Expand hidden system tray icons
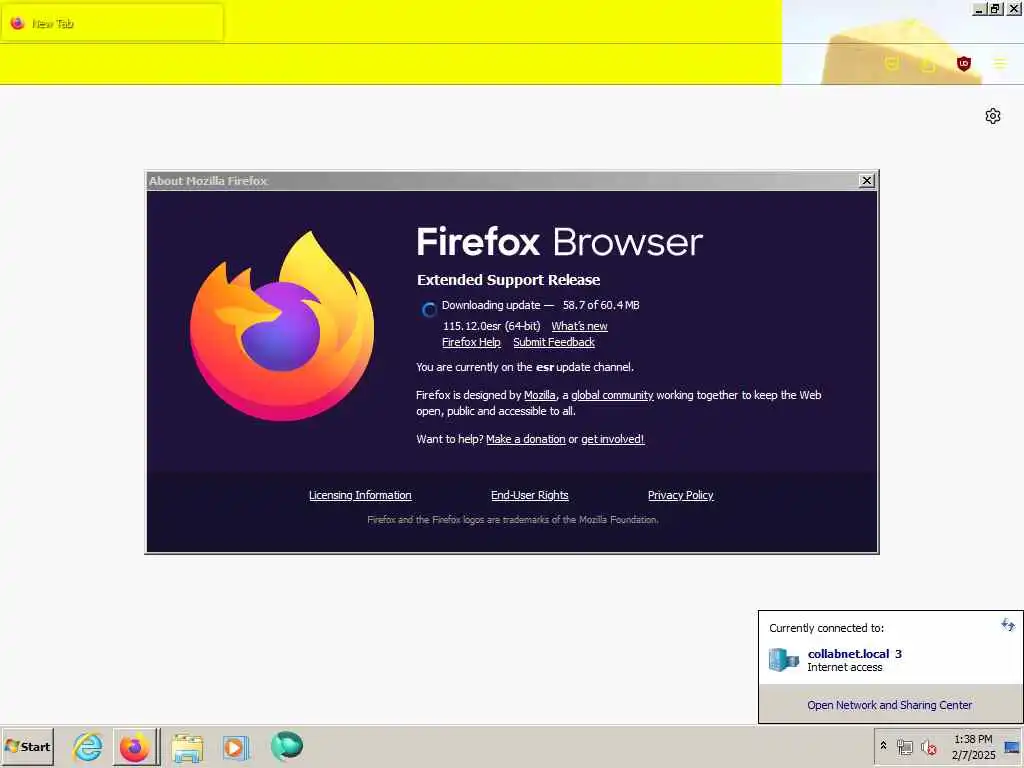The width and height of the screenshot is (1024, 768). coord(883,745)
